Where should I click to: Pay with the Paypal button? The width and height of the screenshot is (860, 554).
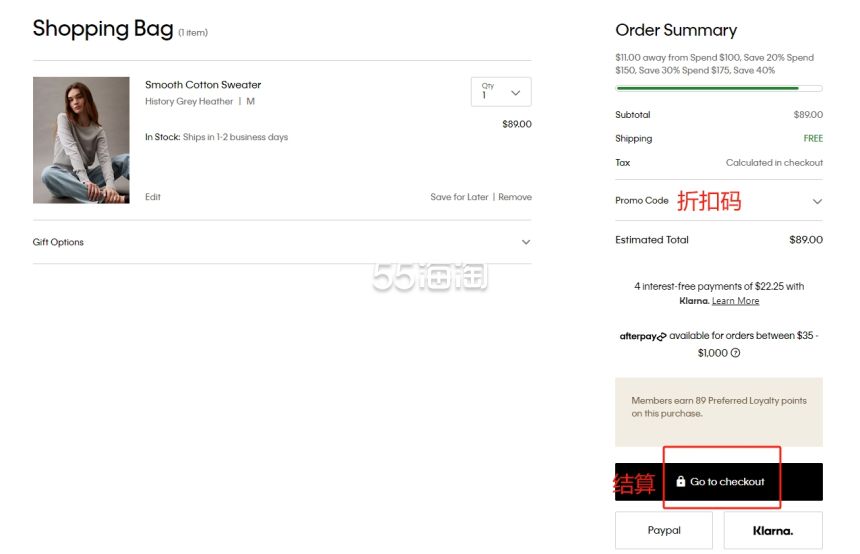coord(664,530)
